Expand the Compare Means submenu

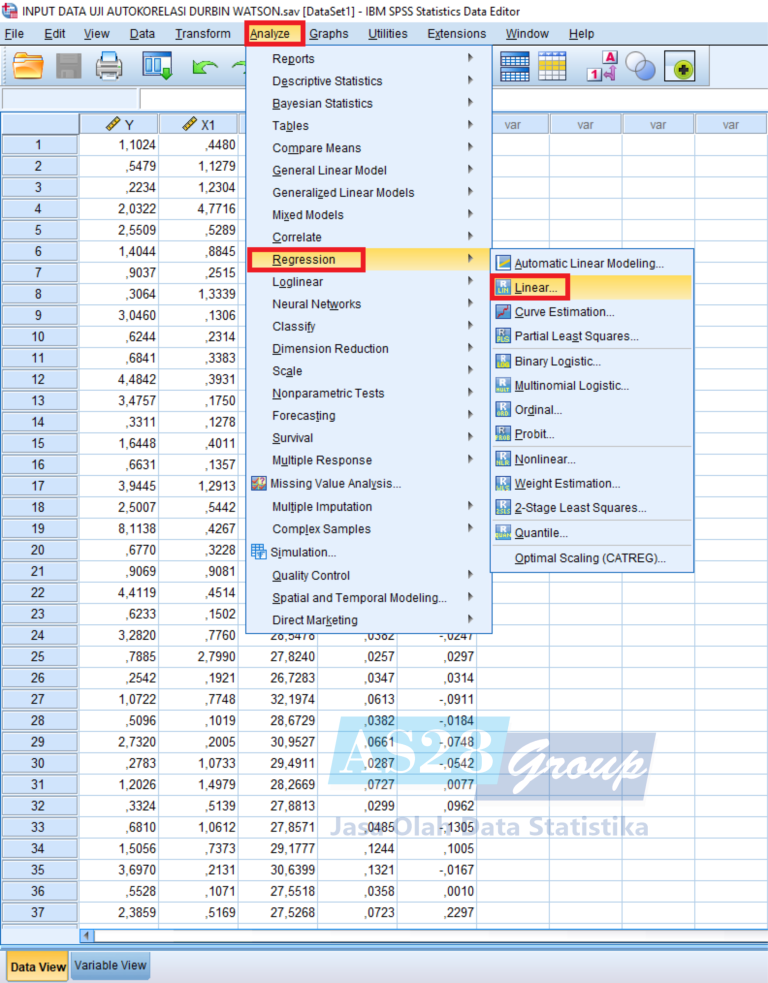tap(316, 148)
